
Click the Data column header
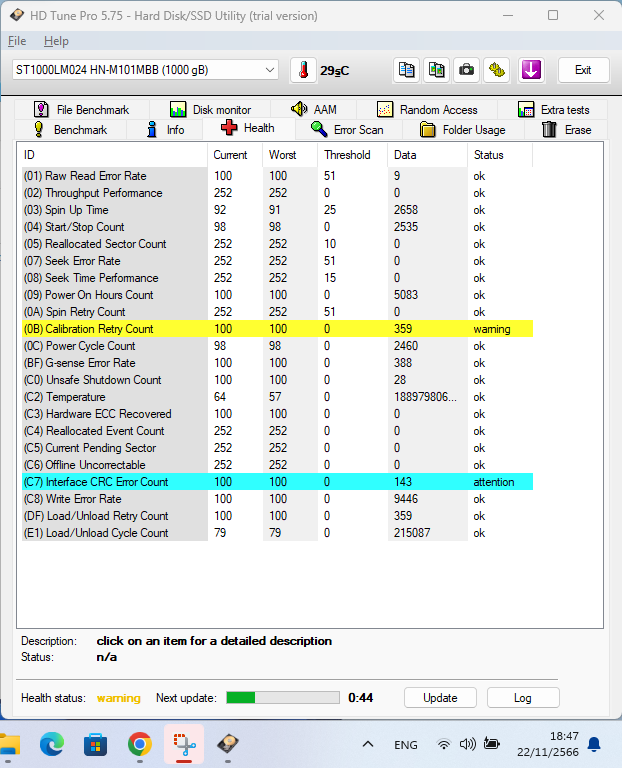click(x=428, y=155)
